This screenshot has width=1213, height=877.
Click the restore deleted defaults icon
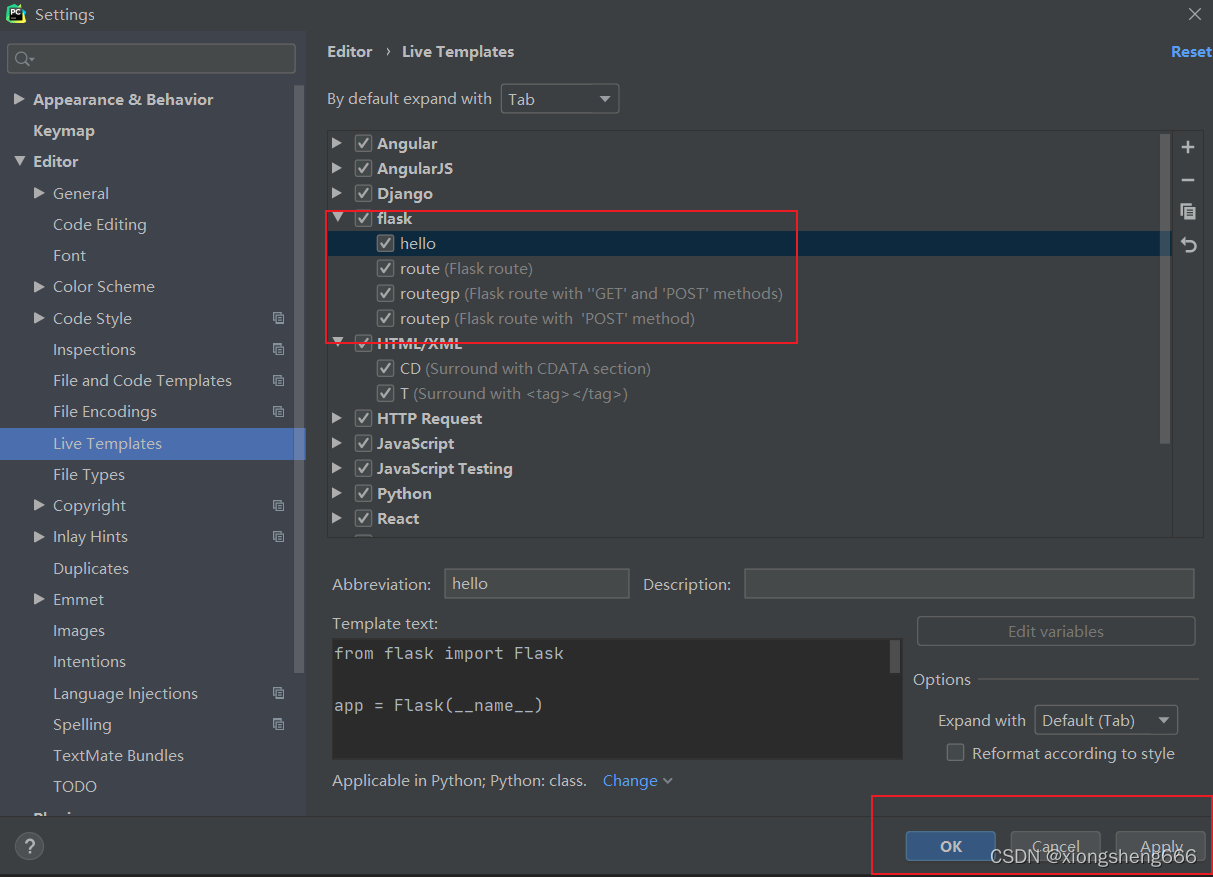1188,245
